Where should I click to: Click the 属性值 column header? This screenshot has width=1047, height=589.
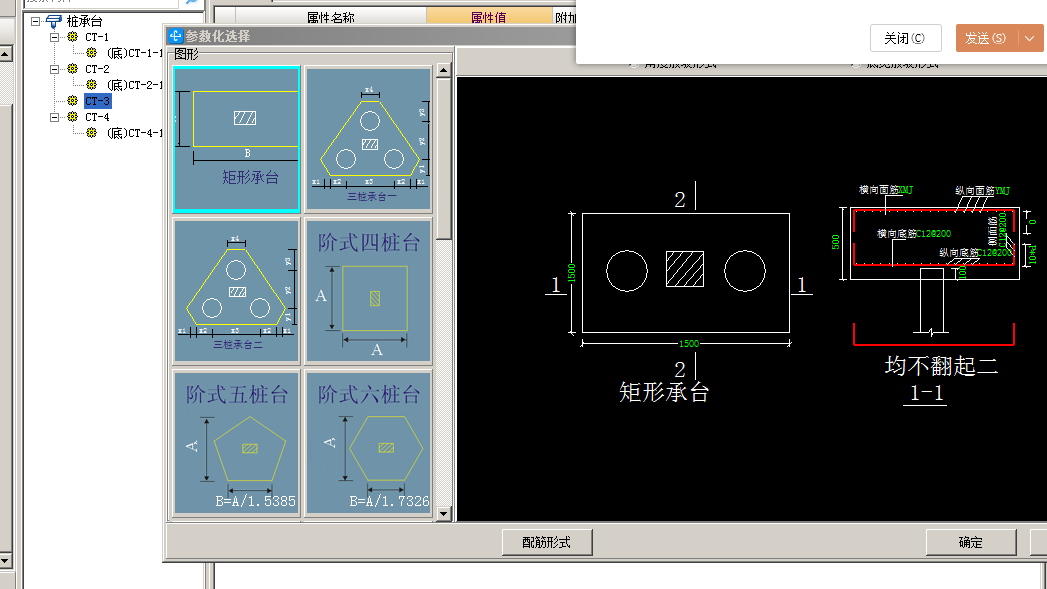489,17
